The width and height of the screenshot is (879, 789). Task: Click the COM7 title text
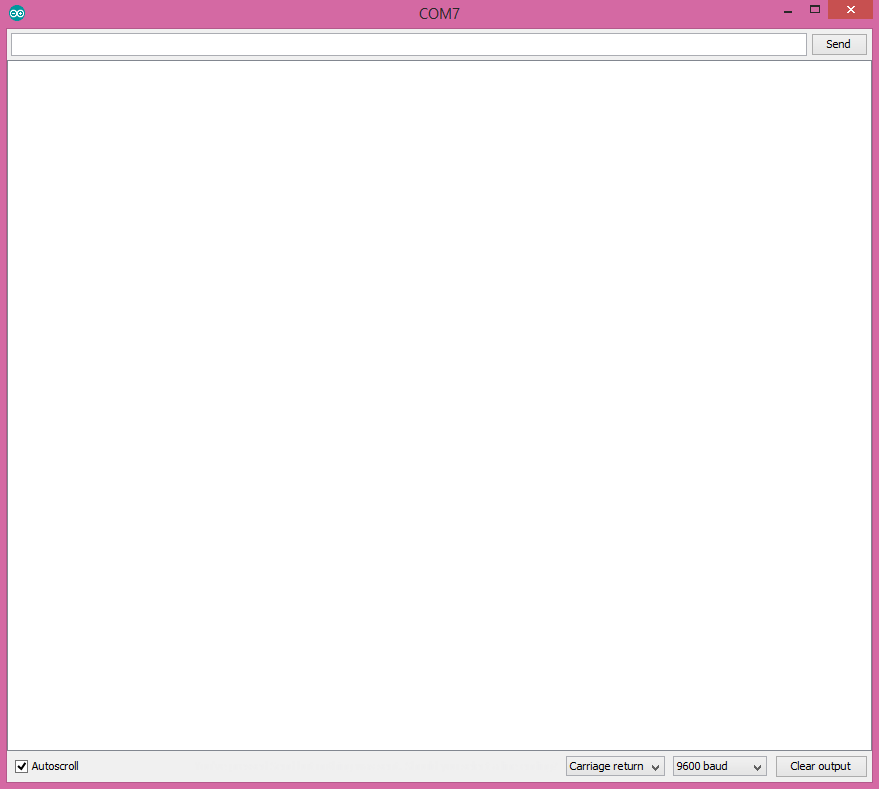[439, 14]
